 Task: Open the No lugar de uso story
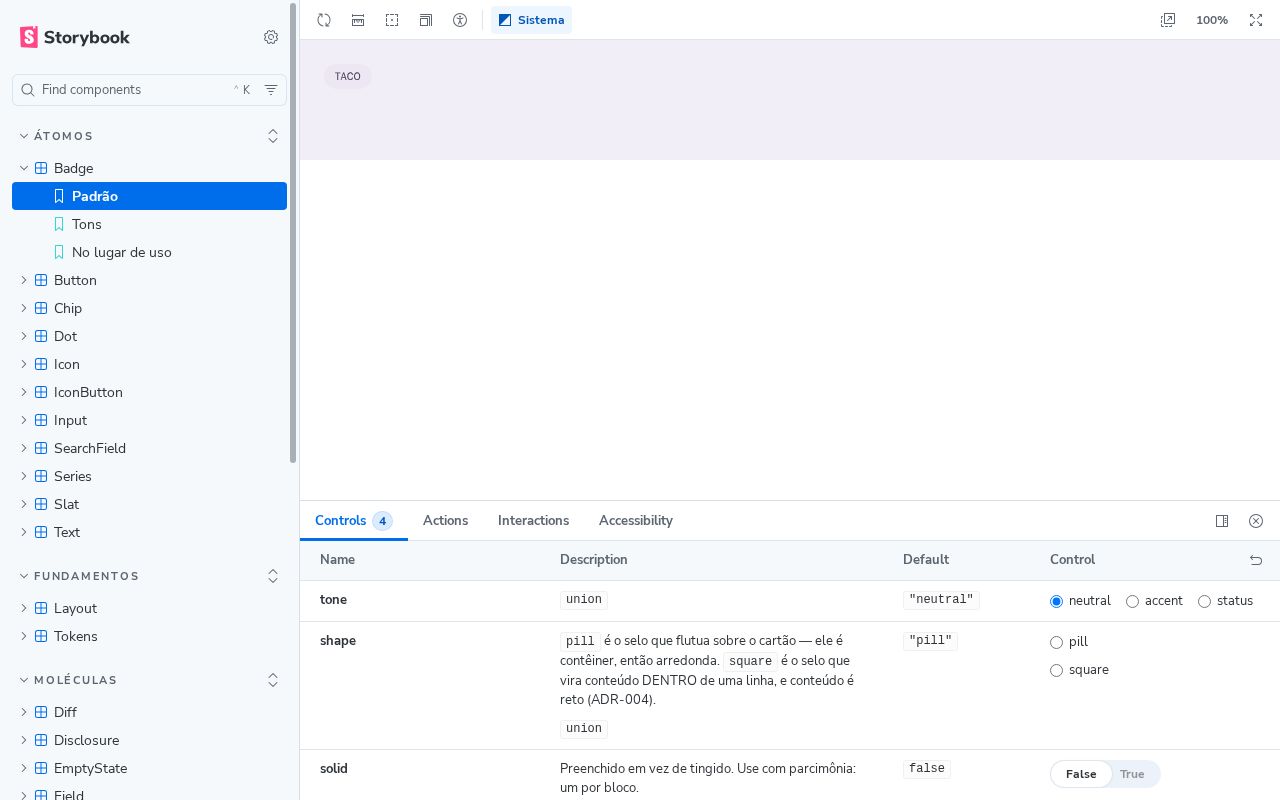coord(149,252)
